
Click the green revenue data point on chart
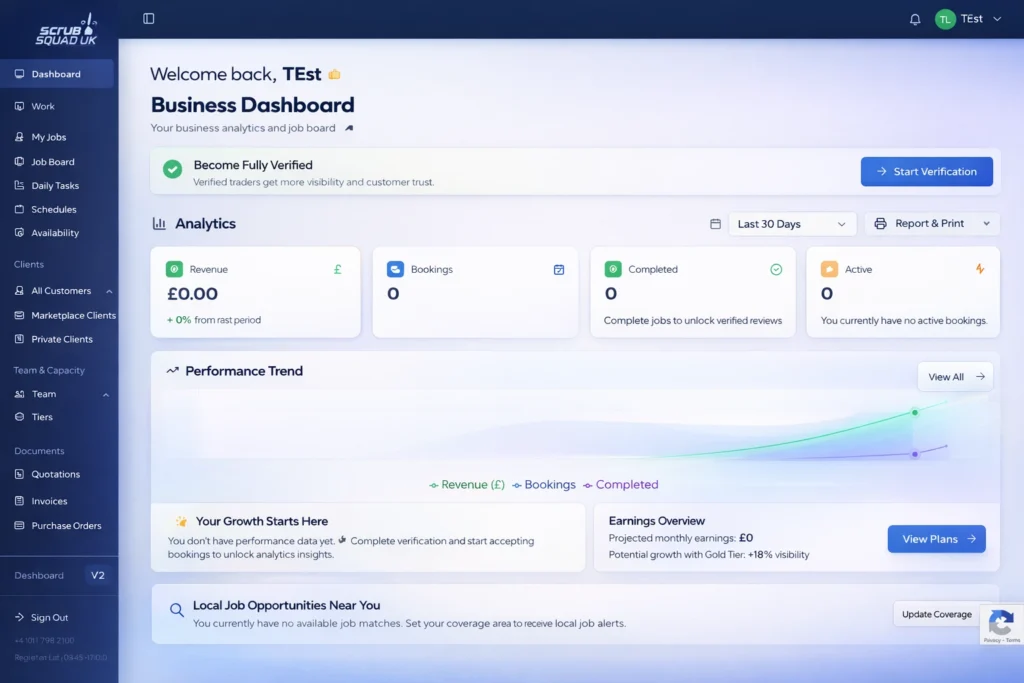(x=914, y=413)
